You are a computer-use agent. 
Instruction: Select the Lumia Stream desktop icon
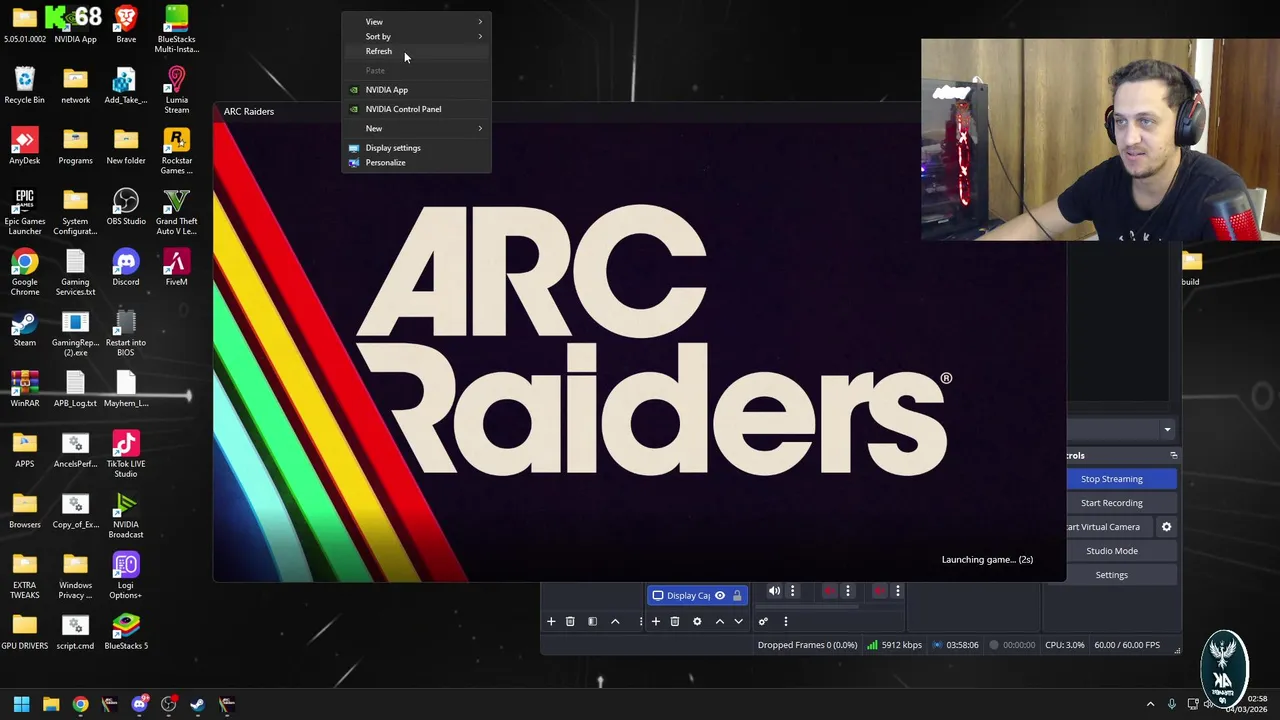176,90
